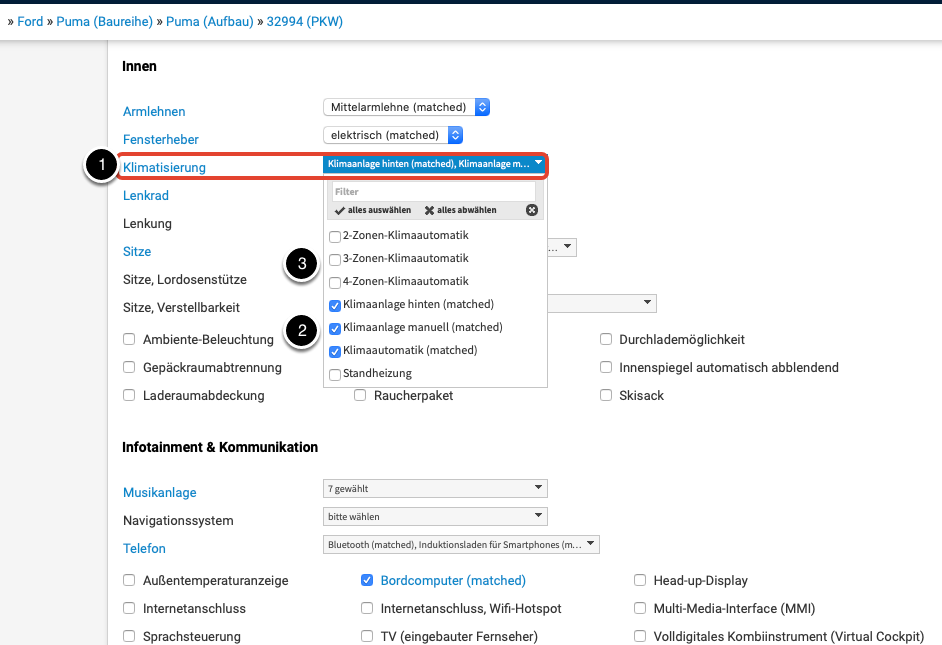Click the Filter text field
This screenshot has width=942, height=645.
point(434,191)
